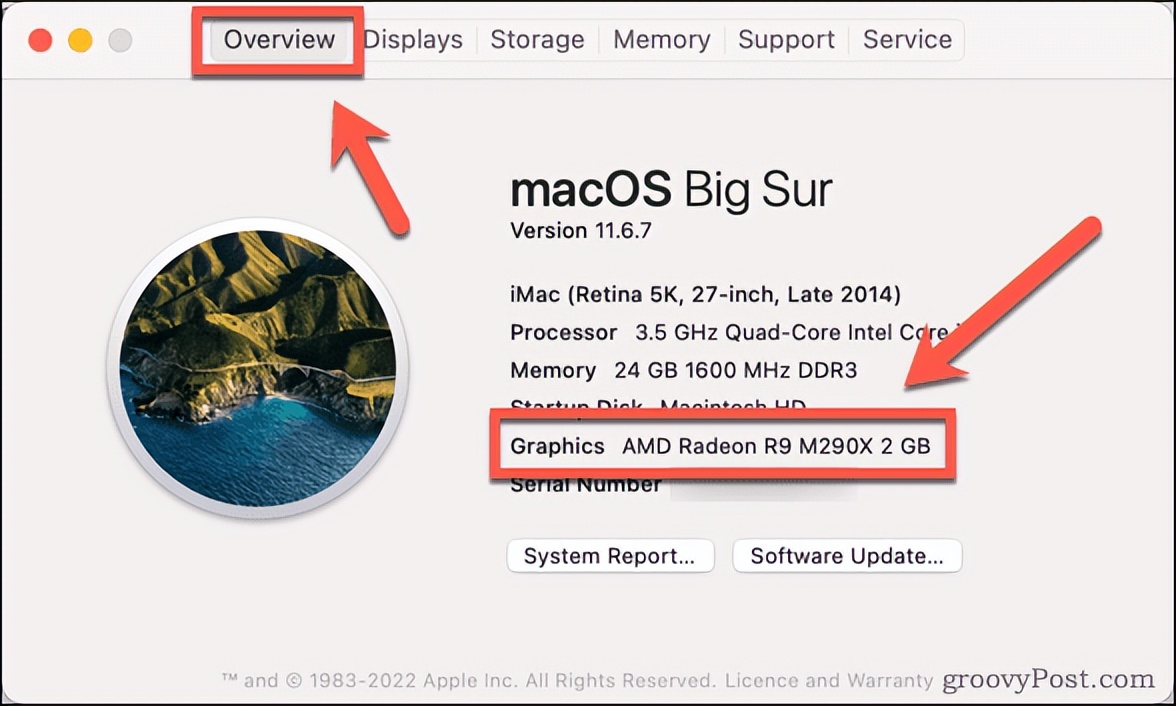Viewport: 1176px width, 706px height.
Task: Switch to the Displays tab
Action: pyautogui.click(x=413, y=40)
